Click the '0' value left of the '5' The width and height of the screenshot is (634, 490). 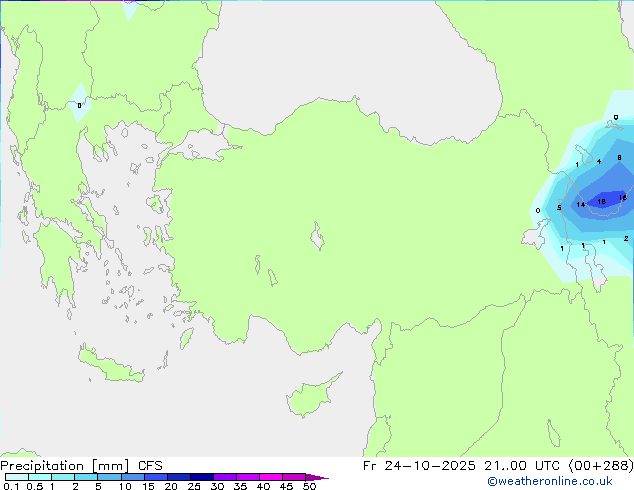pyautogui.click(x=538, y=211)
